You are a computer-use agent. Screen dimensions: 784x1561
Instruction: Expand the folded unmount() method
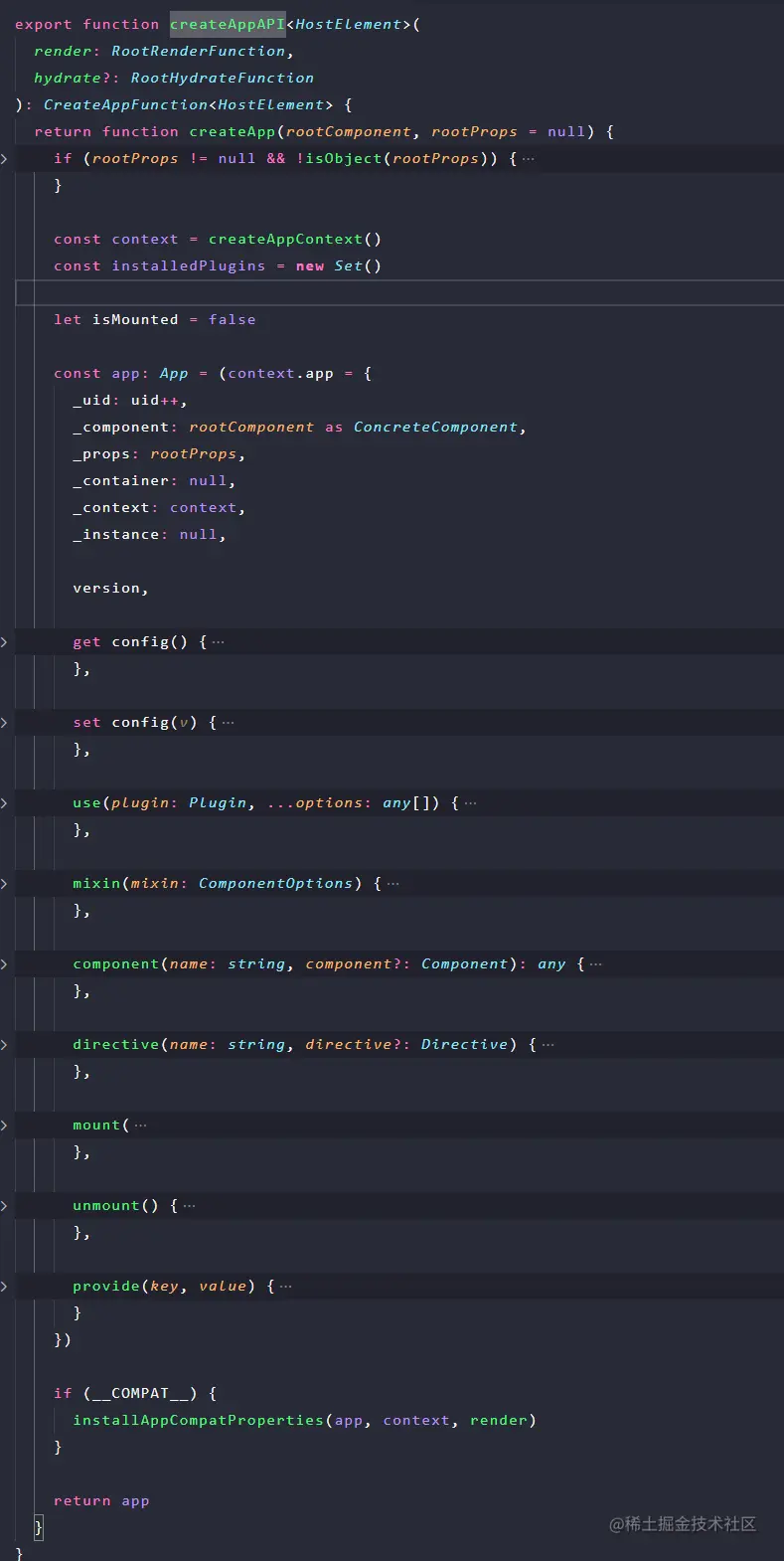tap(5, 1206)
